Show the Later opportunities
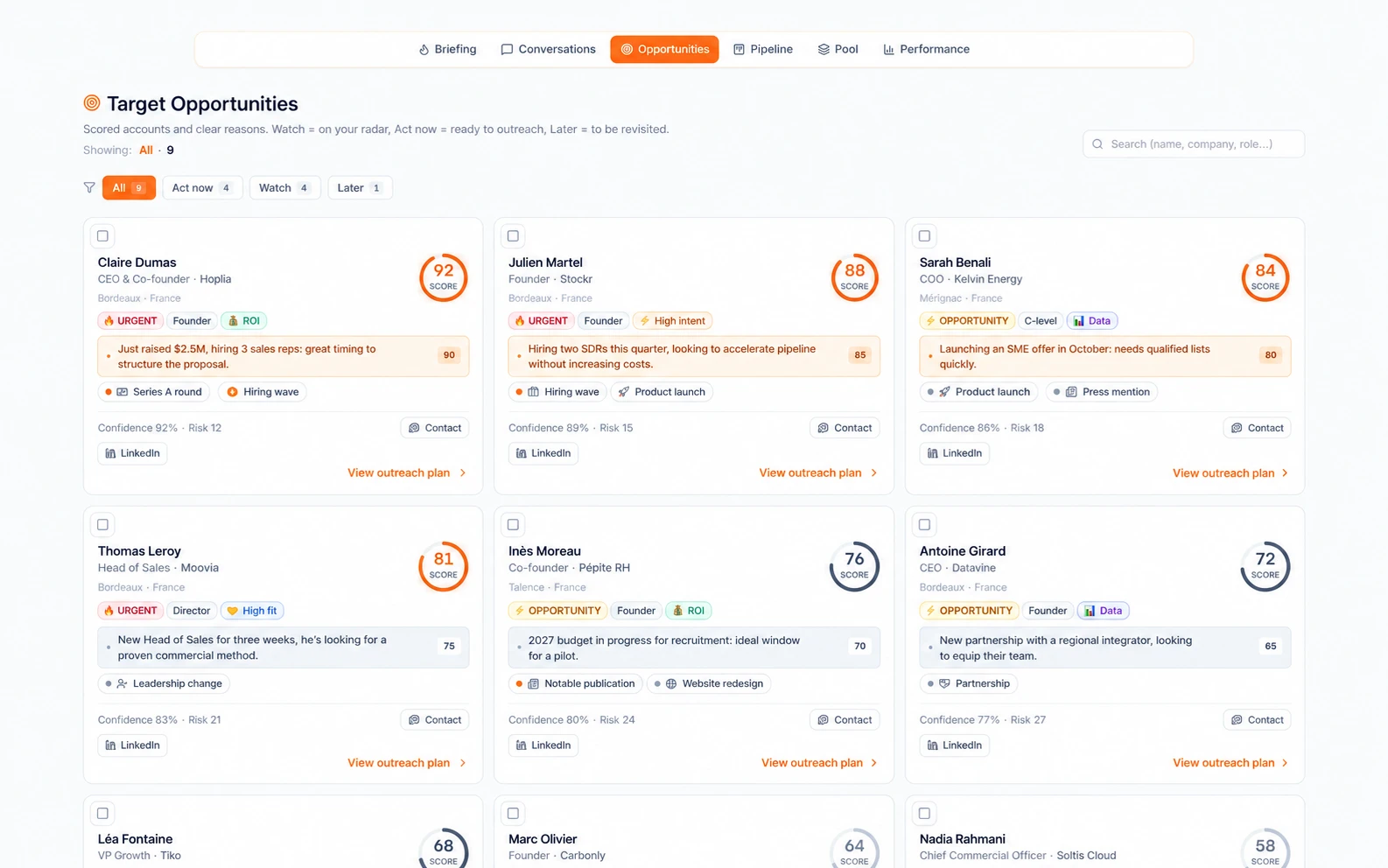 pyautogui.click(x=360, y=188)
